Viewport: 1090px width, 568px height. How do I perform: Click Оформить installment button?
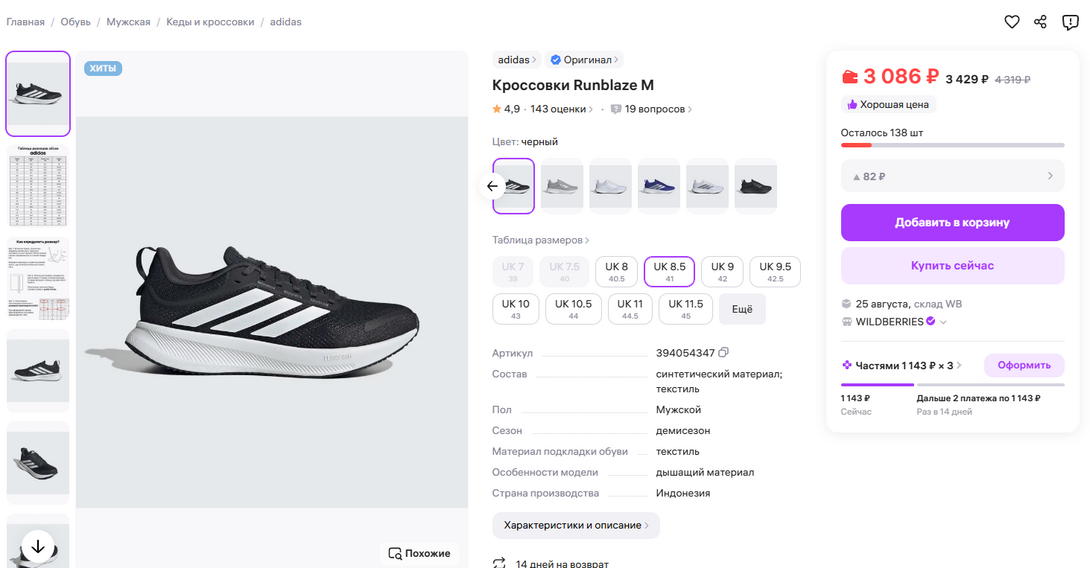pyautogui.click(x=1024, y=365)
